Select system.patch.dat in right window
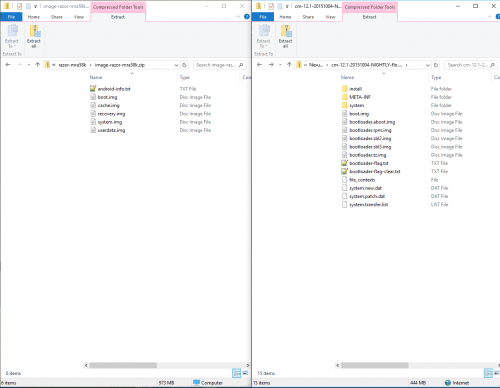 point(367,196)
